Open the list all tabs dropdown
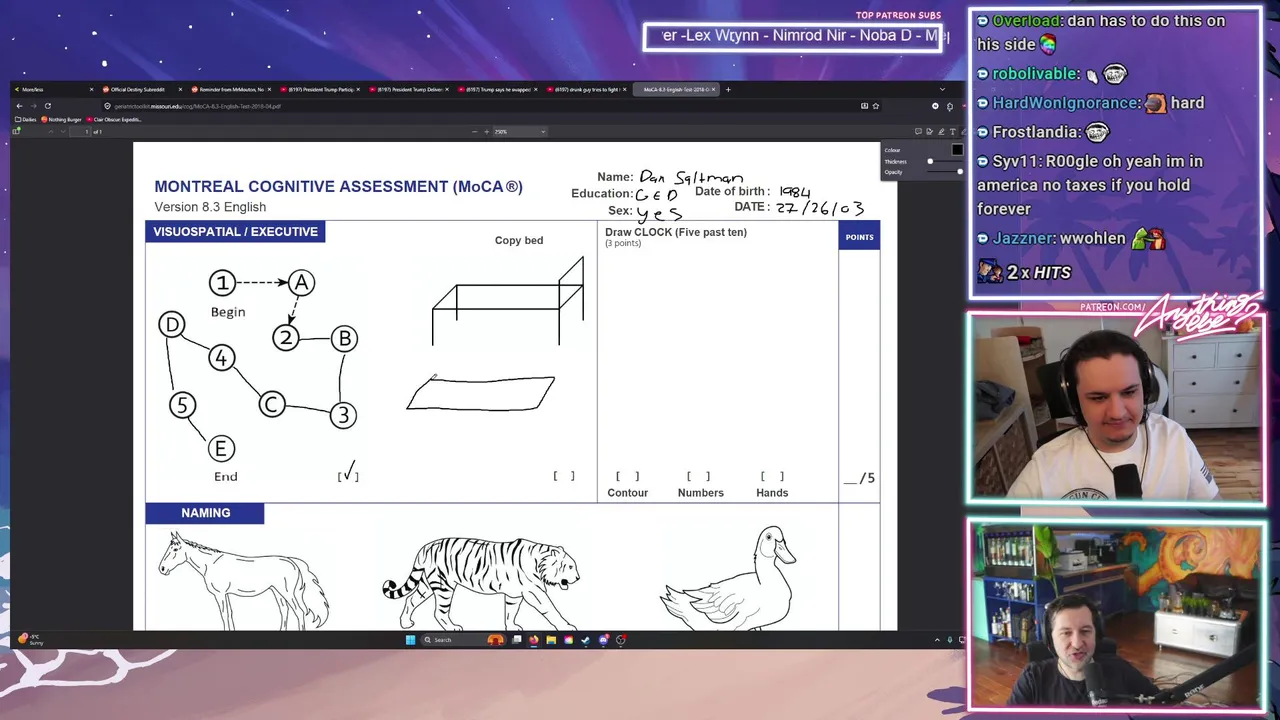 tap(942, 89)
